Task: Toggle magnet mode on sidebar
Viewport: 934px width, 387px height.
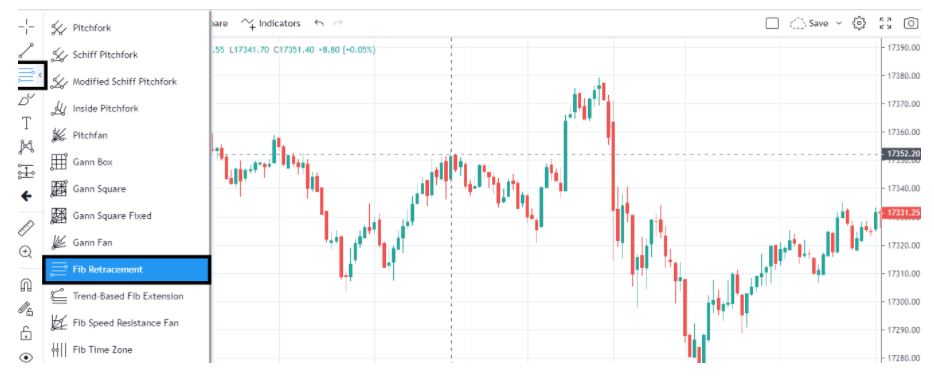Action: pos(26,285)
